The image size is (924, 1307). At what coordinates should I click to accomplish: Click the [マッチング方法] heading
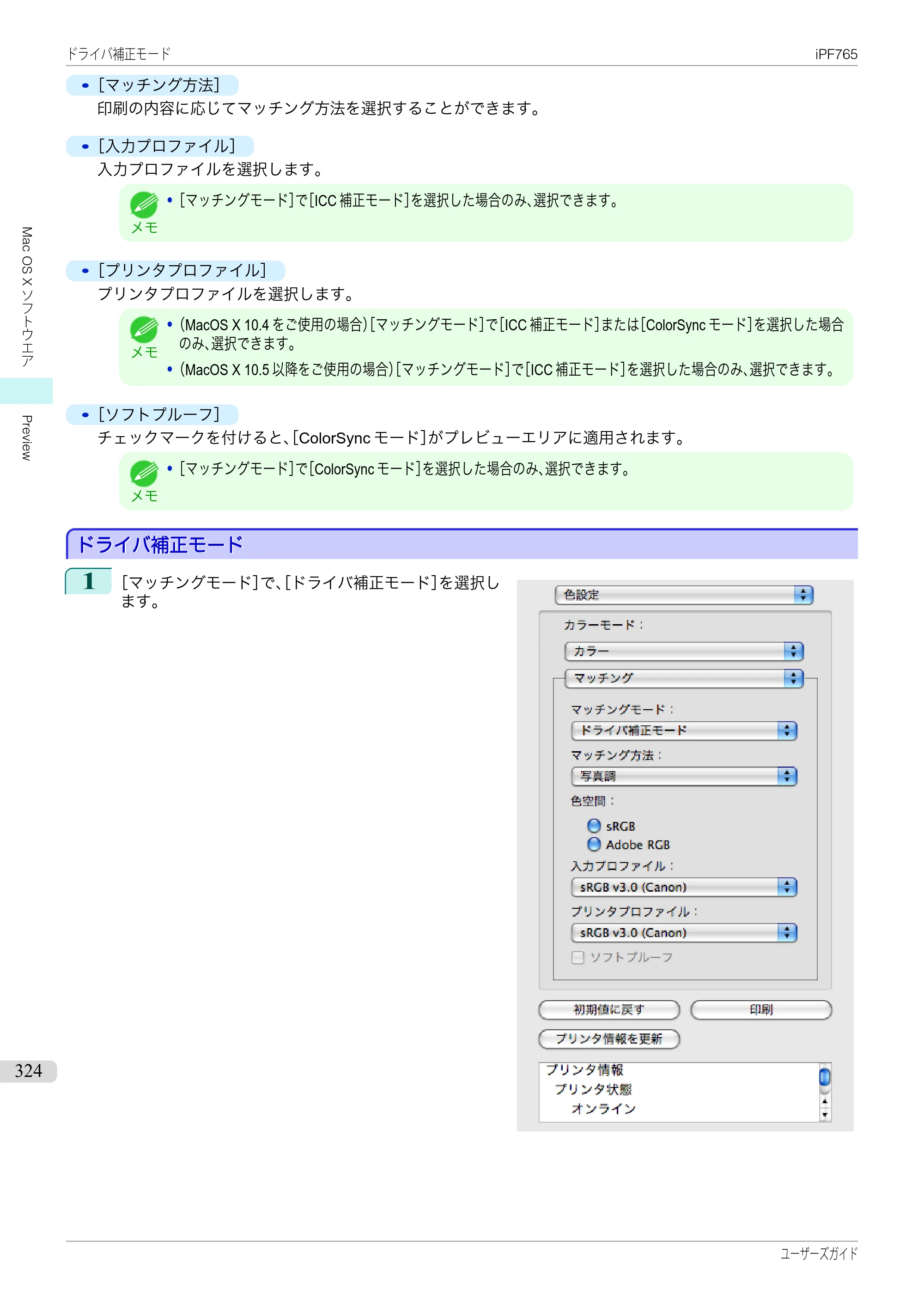pyautogui.click(x=159, y=85)
